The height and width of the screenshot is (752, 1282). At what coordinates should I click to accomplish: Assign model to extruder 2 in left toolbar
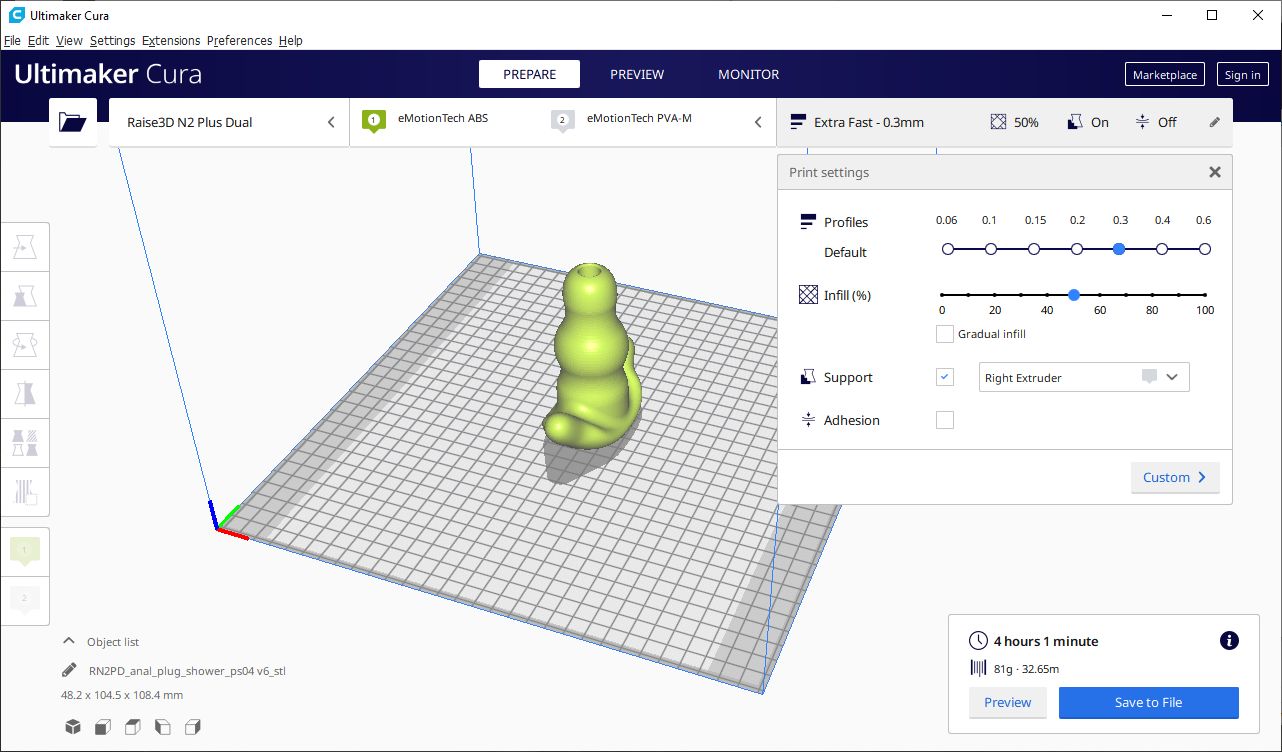pyautogui.click(x=25, y=599)
